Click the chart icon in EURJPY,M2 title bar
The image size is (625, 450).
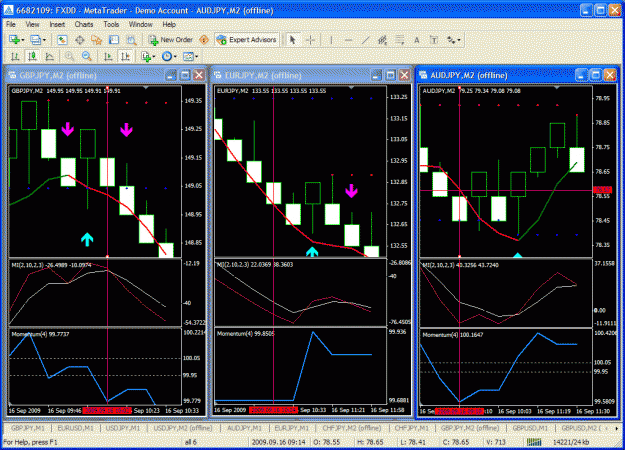[218, 75]
